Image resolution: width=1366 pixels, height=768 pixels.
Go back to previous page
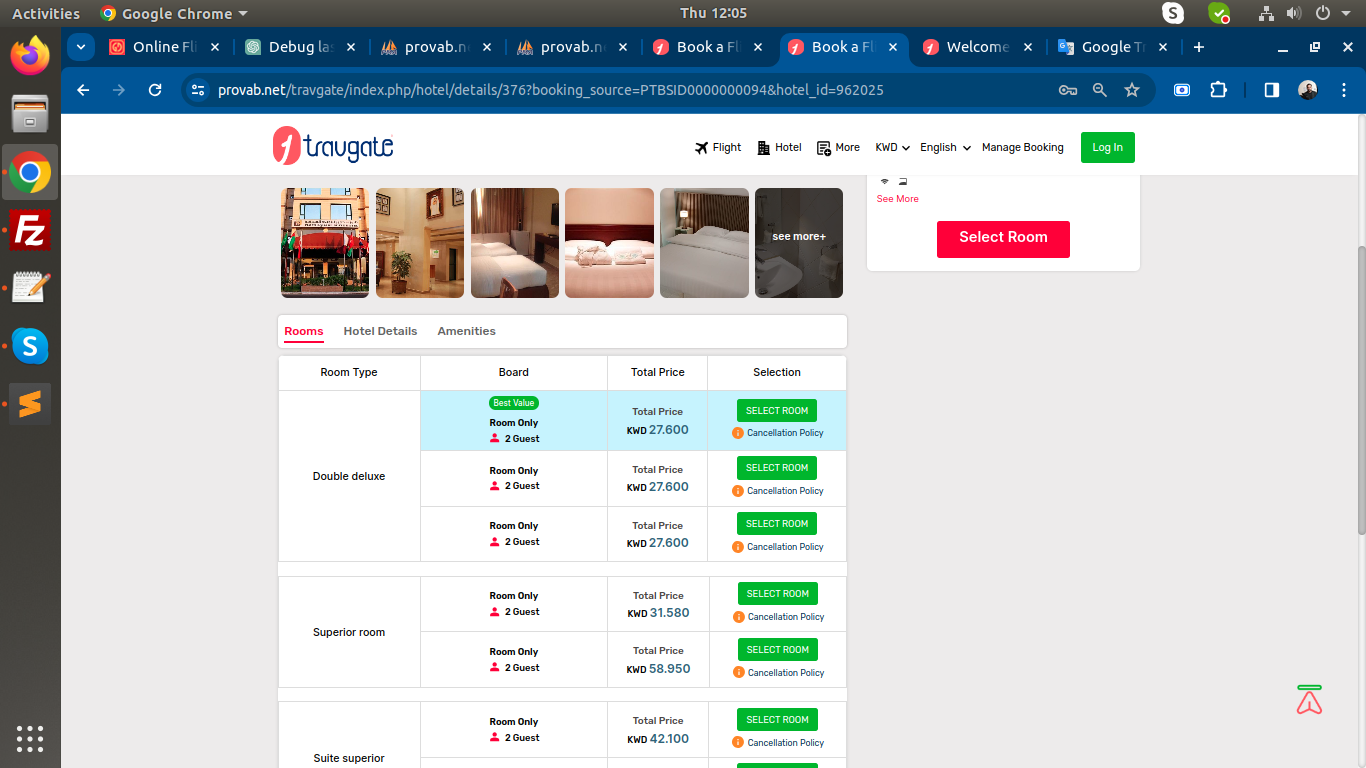83,90
